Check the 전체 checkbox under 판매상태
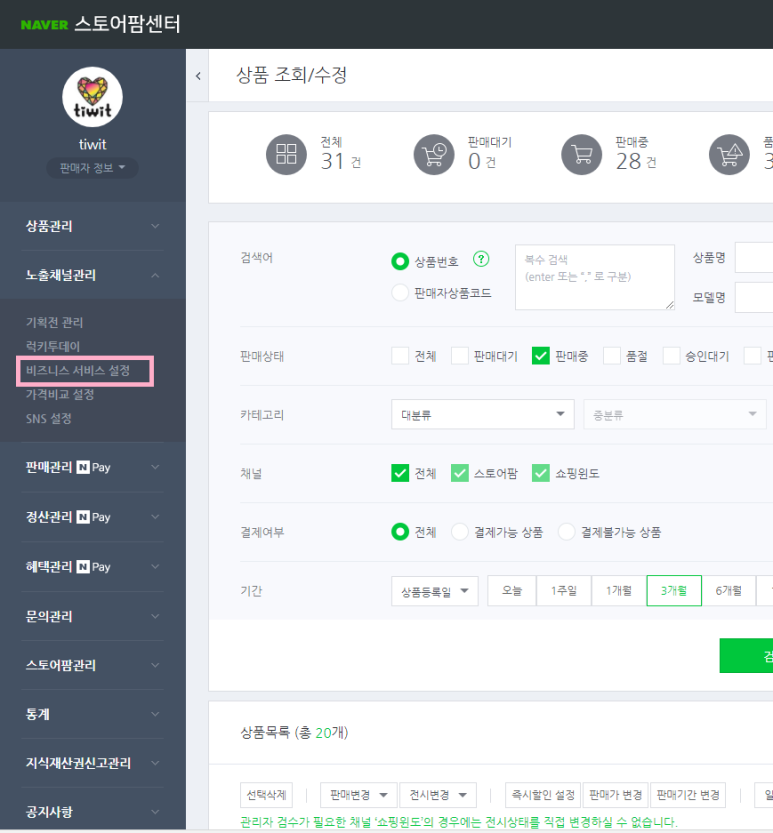The height and width of the screenshot is (833, 773). coord(400,356)
